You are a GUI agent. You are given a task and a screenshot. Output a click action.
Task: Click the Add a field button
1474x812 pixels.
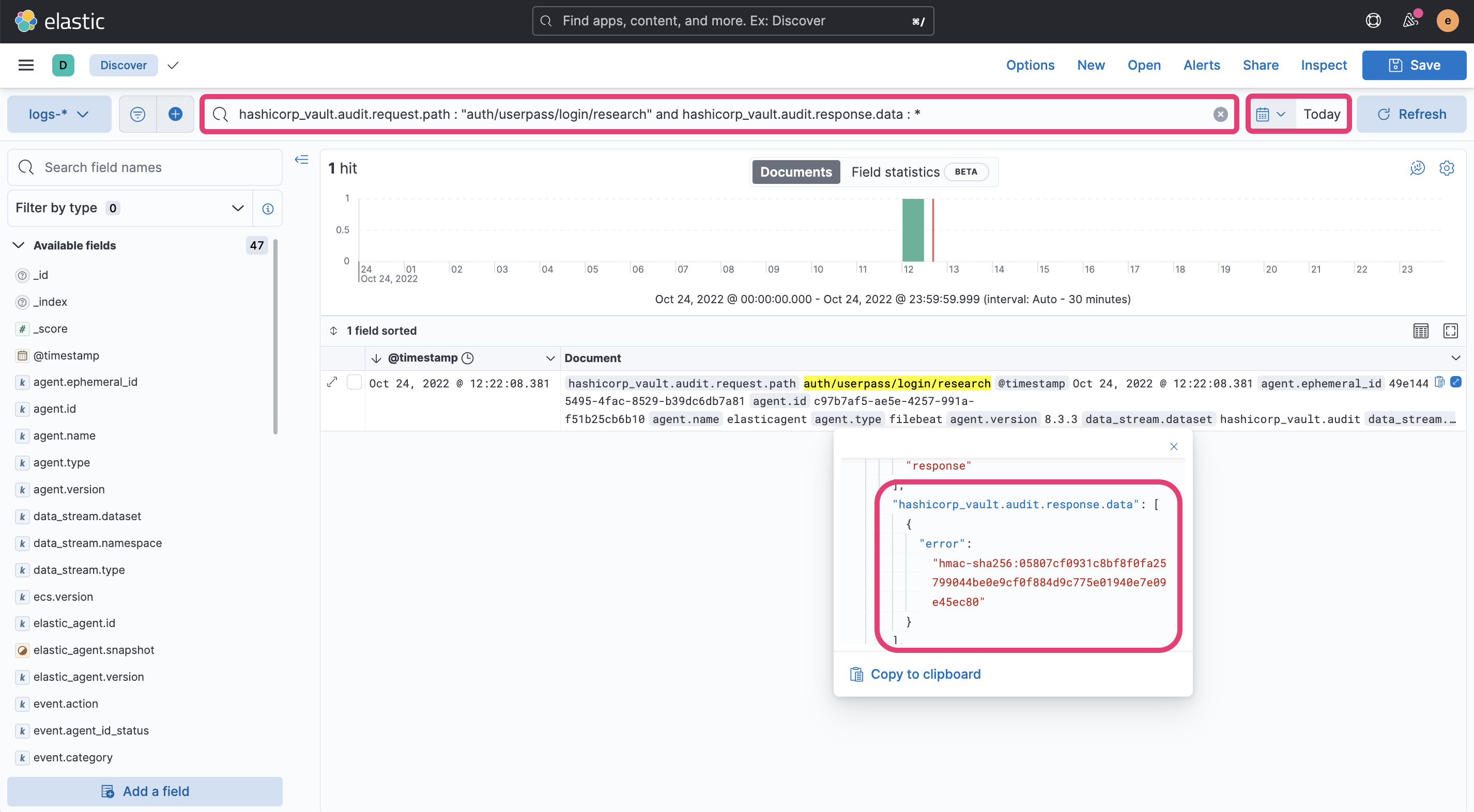[x=145, y=791]
